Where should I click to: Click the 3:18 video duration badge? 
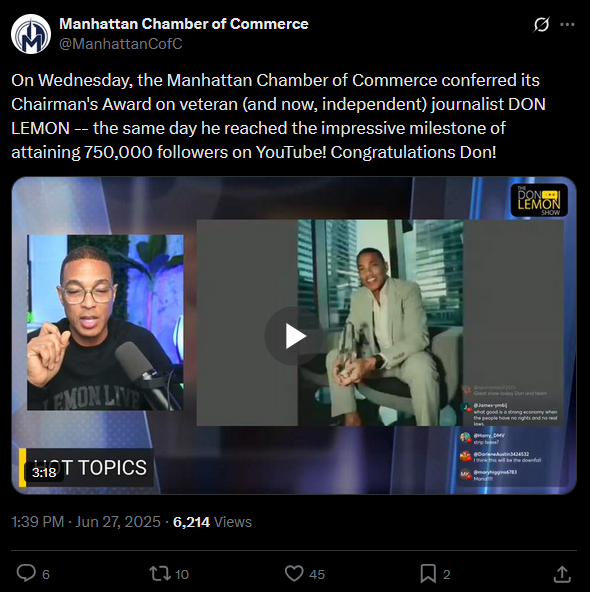pos(44,472)
